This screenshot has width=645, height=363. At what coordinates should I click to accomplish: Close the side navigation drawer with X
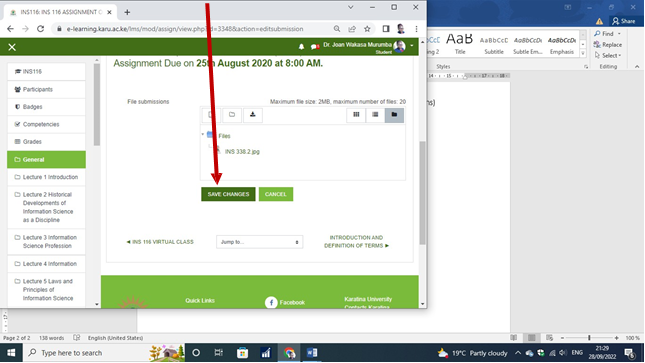click(x=12, y=47)
